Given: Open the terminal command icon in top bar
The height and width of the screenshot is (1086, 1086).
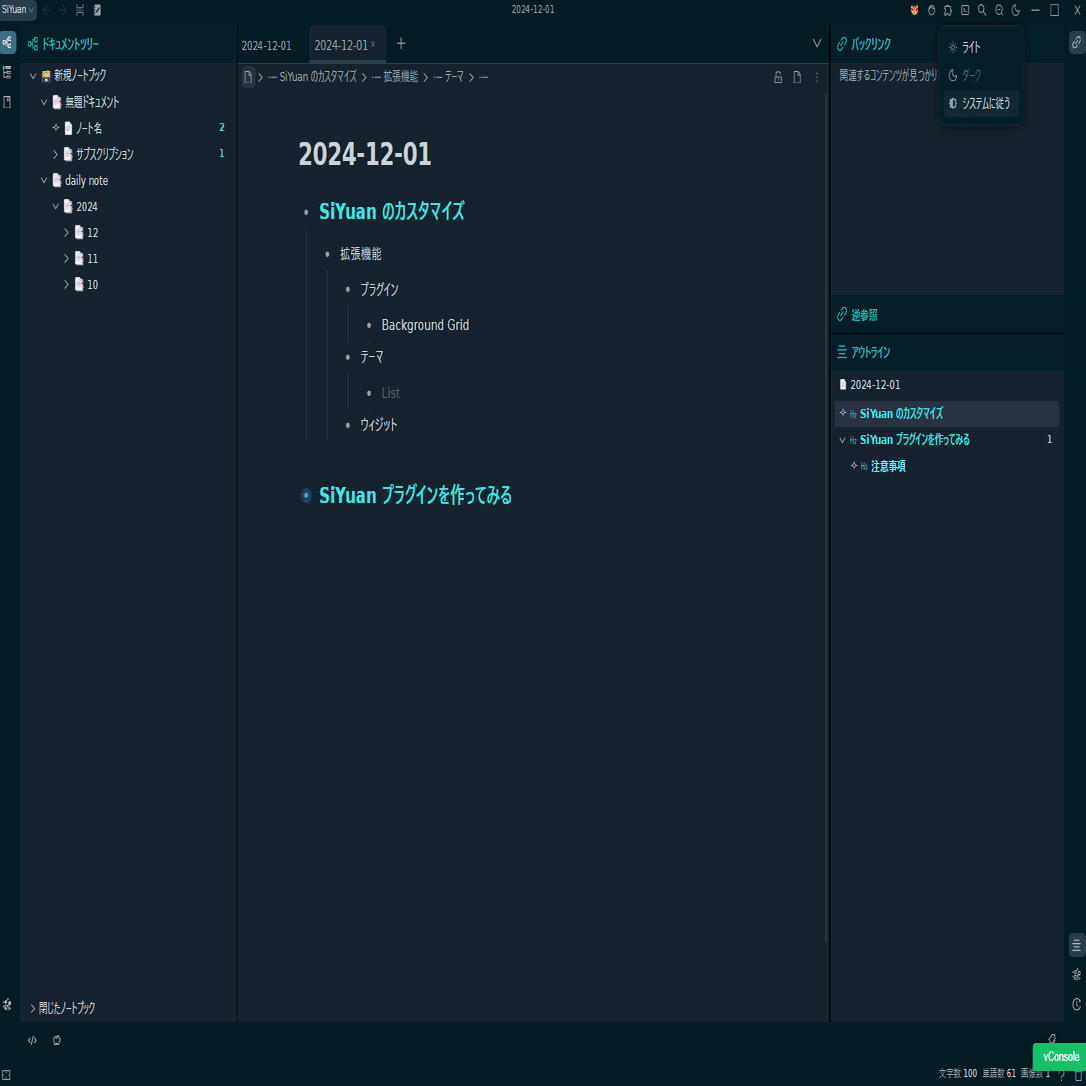Looking at the screenshot, I should point(965,10).
